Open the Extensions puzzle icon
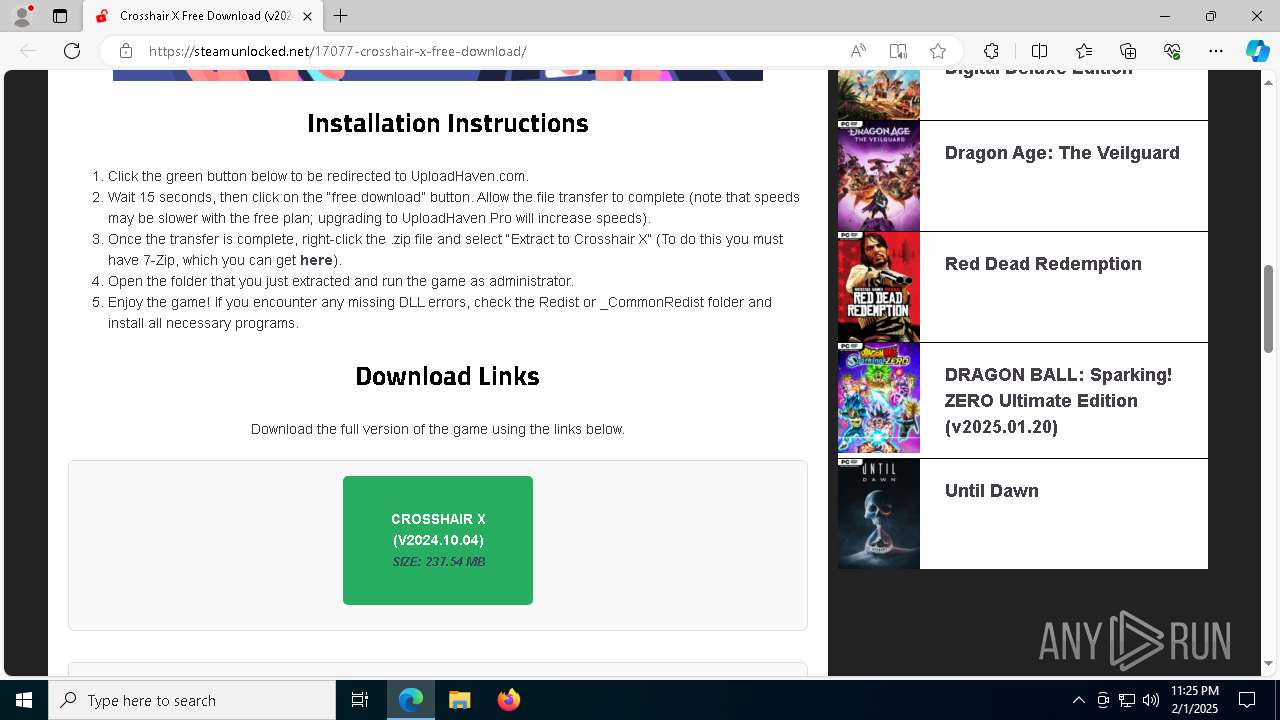This screenshot has width=1280, height=720. point(991,51)
